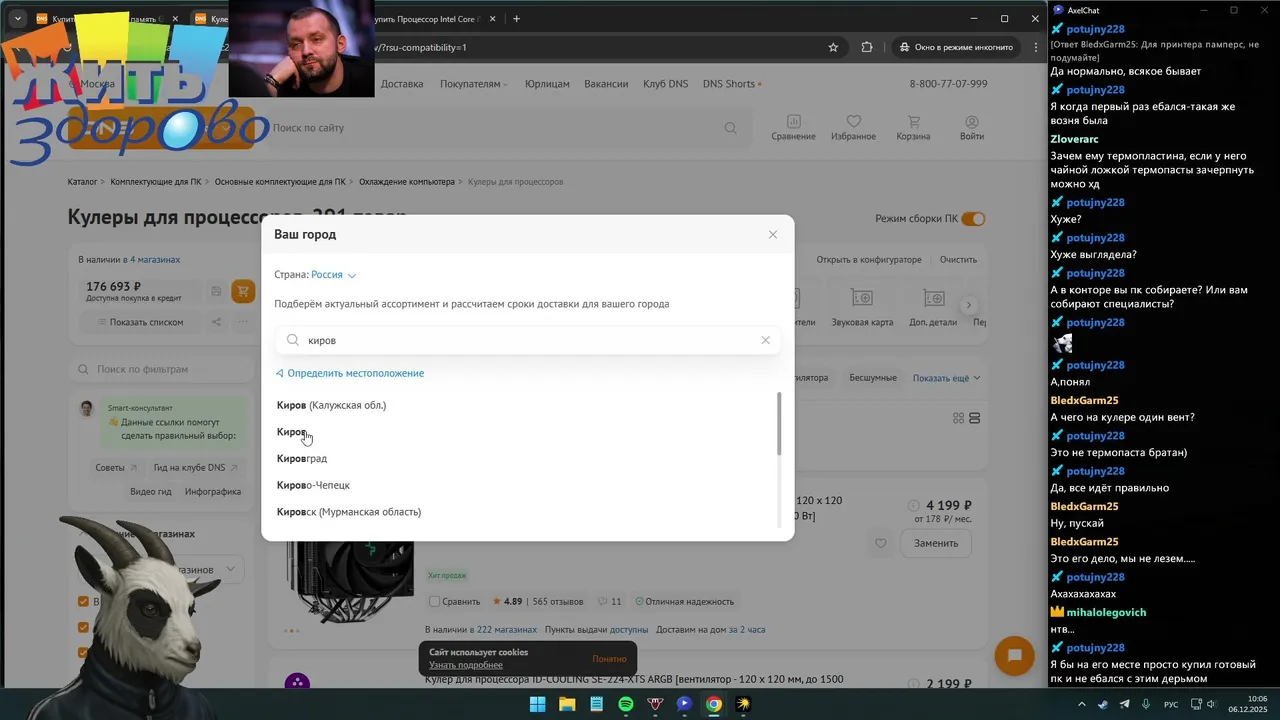Screen dimensions: 1280x720
Task: Open the Инфографика link
Action: tap(213, 492)
